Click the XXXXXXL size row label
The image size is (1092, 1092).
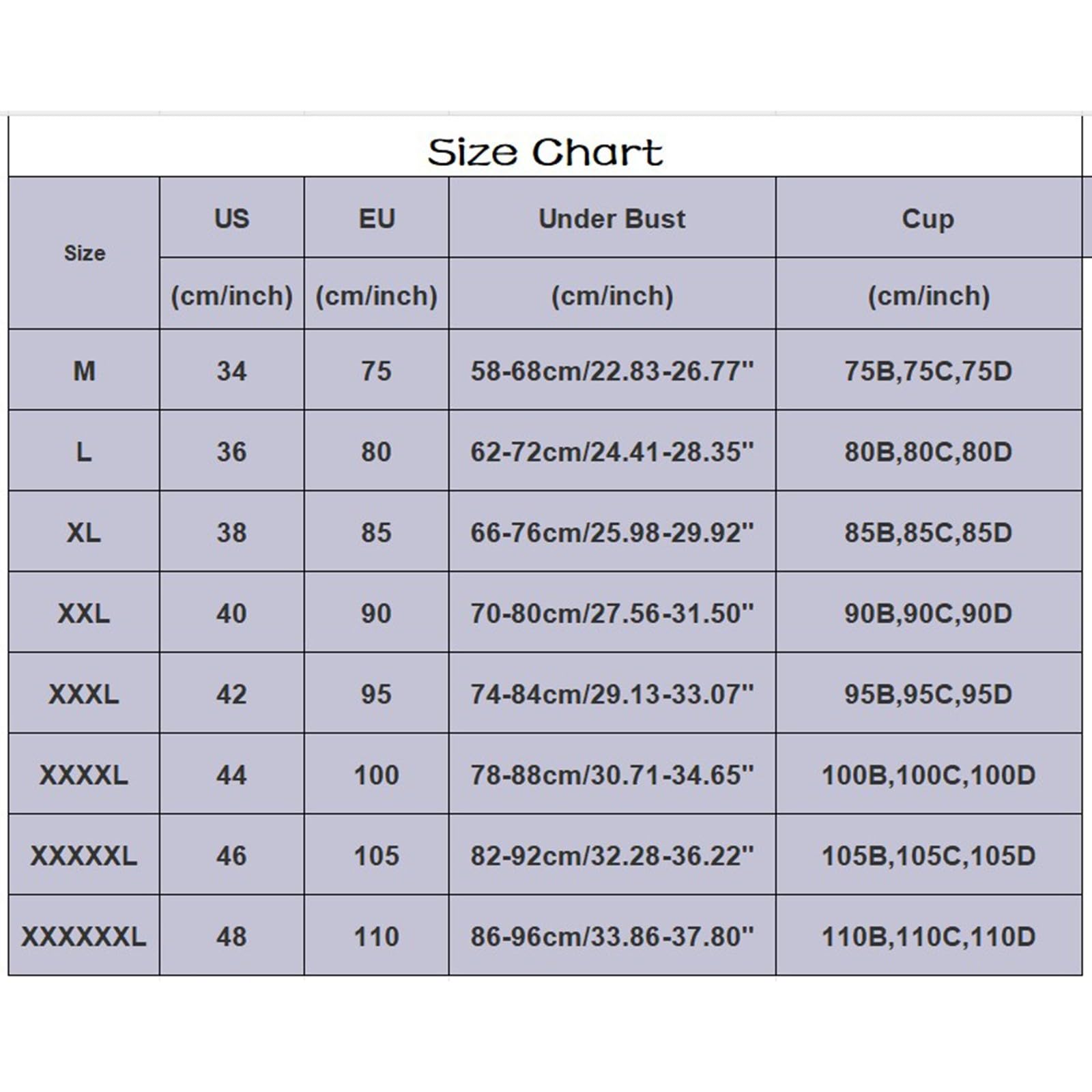coord(84,936)
